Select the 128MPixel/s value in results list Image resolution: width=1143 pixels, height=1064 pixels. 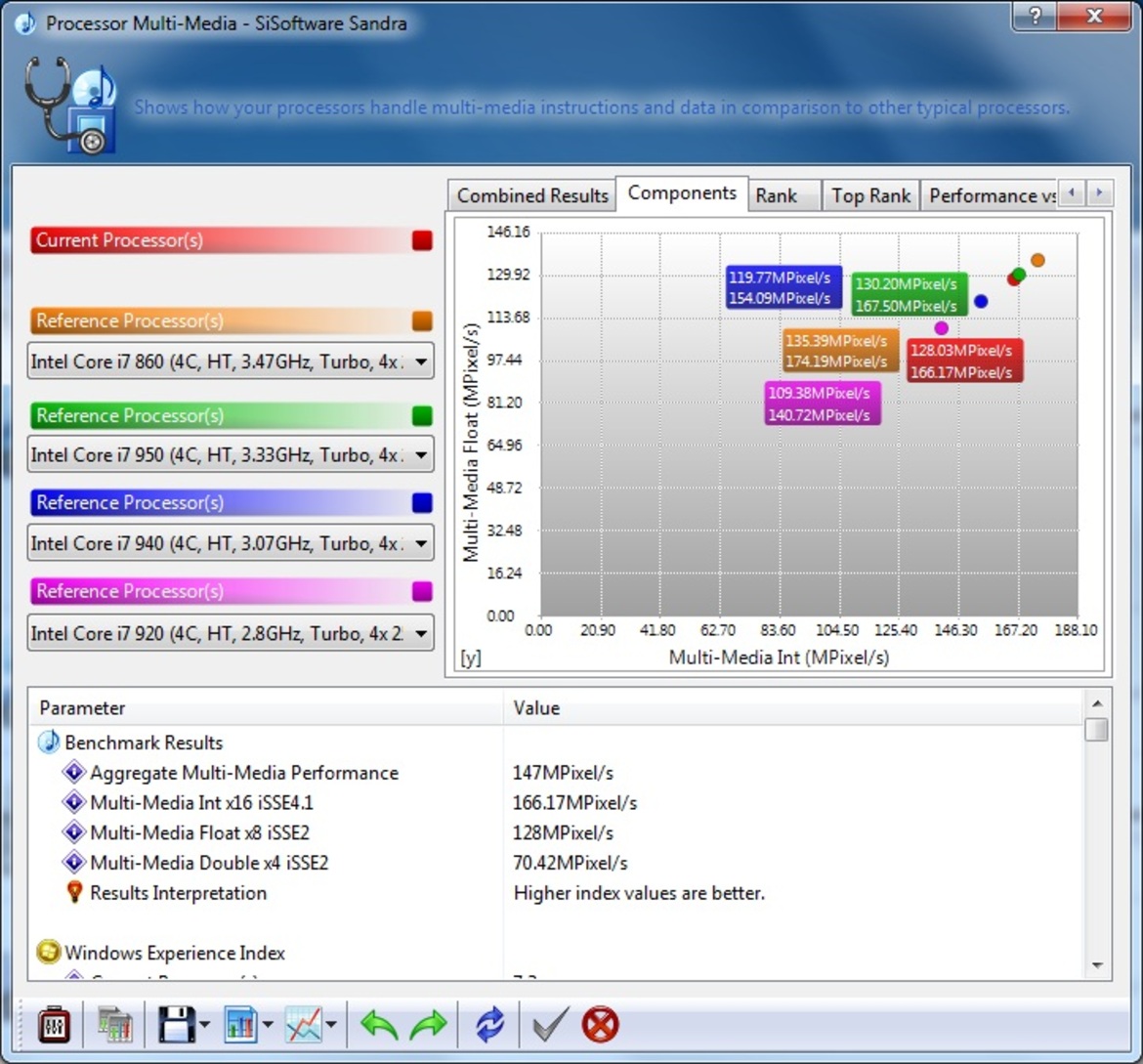[x=563, y=832]
